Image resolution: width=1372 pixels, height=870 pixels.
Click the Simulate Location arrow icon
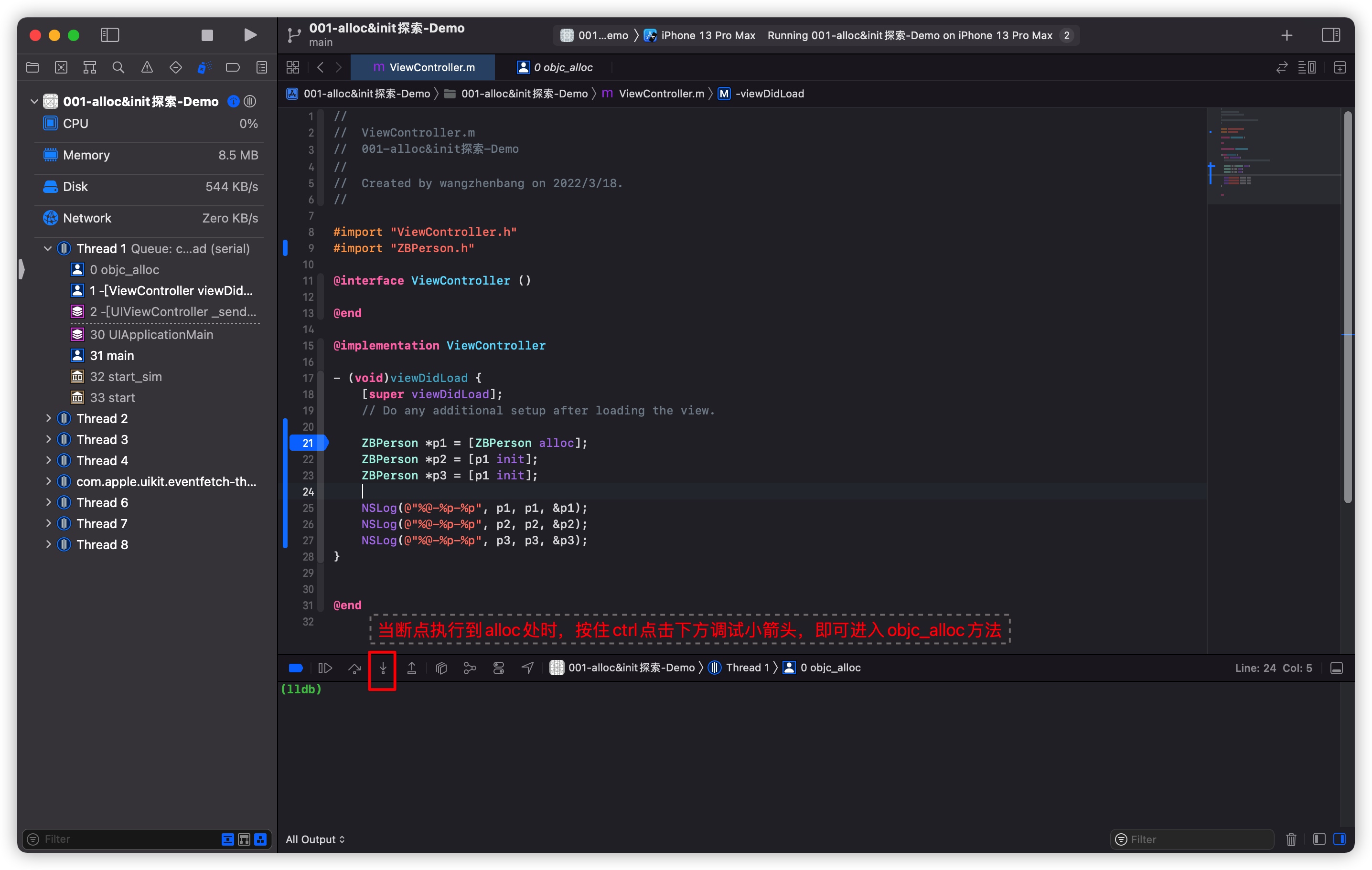point(527,668)
